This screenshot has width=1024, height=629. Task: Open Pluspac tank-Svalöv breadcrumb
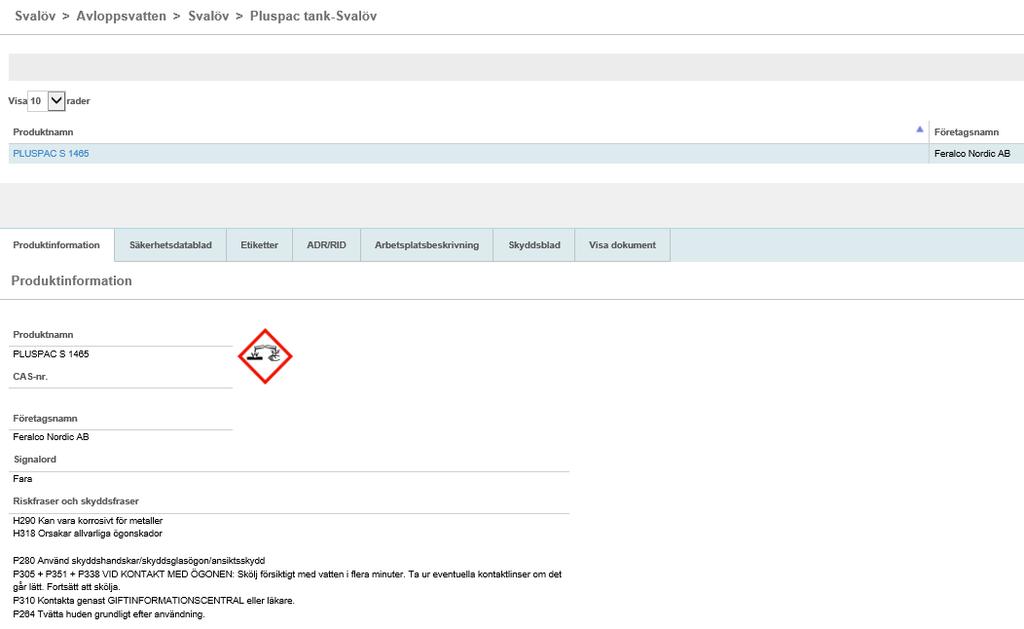(x=313, y=16)
